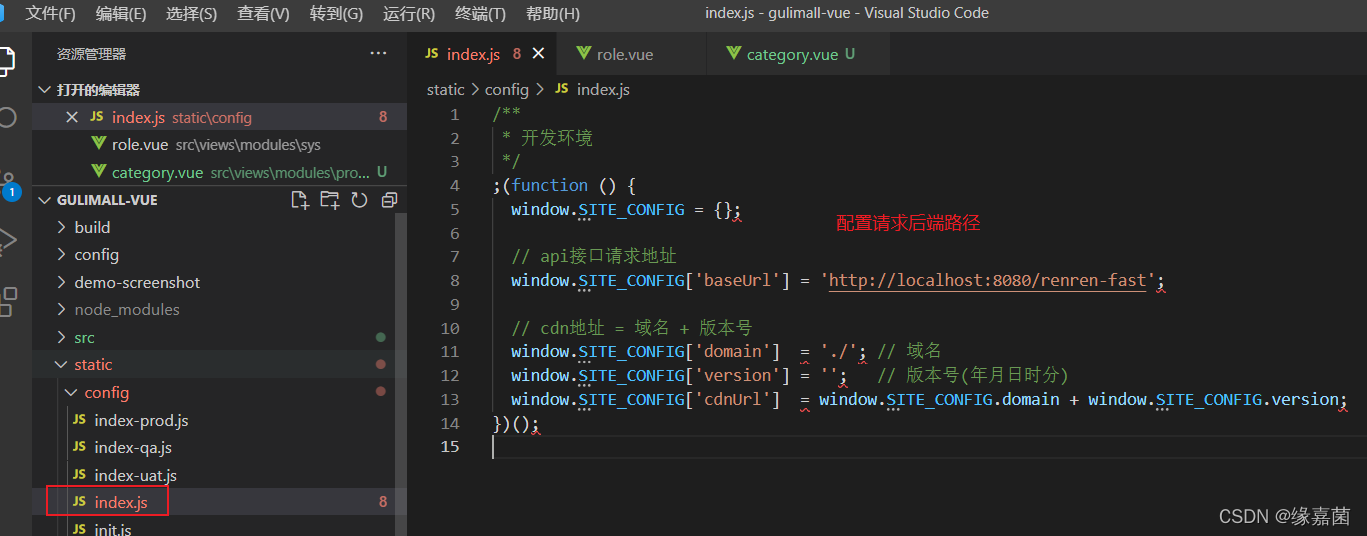
Task: Open the 帮助(H) menu
Action: click(553, 14)
